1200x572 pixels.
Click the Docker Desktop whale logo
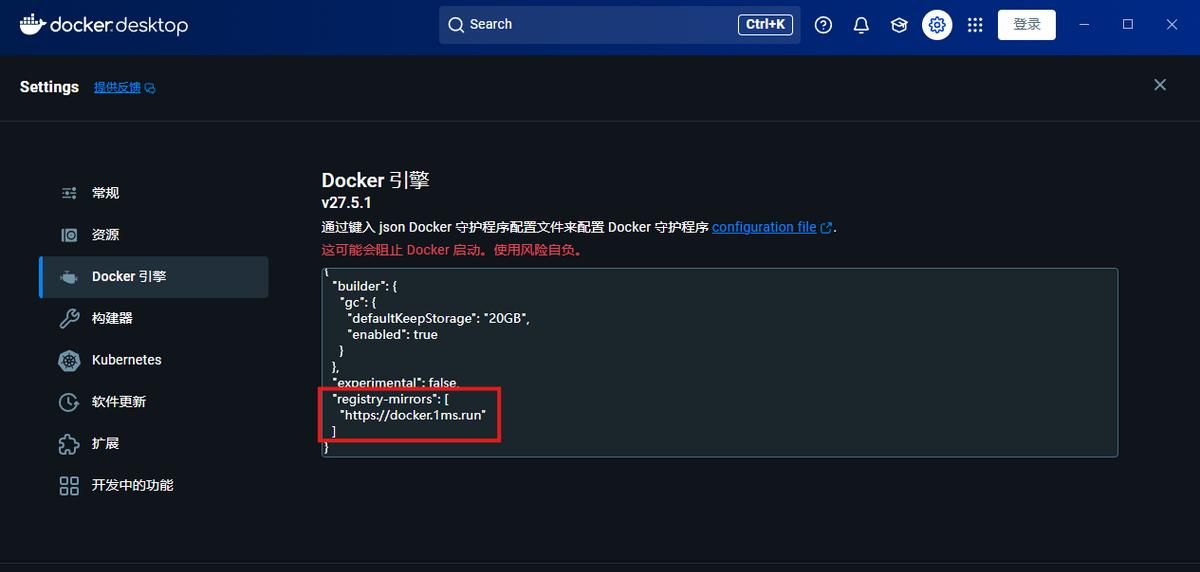pos(32,24)
